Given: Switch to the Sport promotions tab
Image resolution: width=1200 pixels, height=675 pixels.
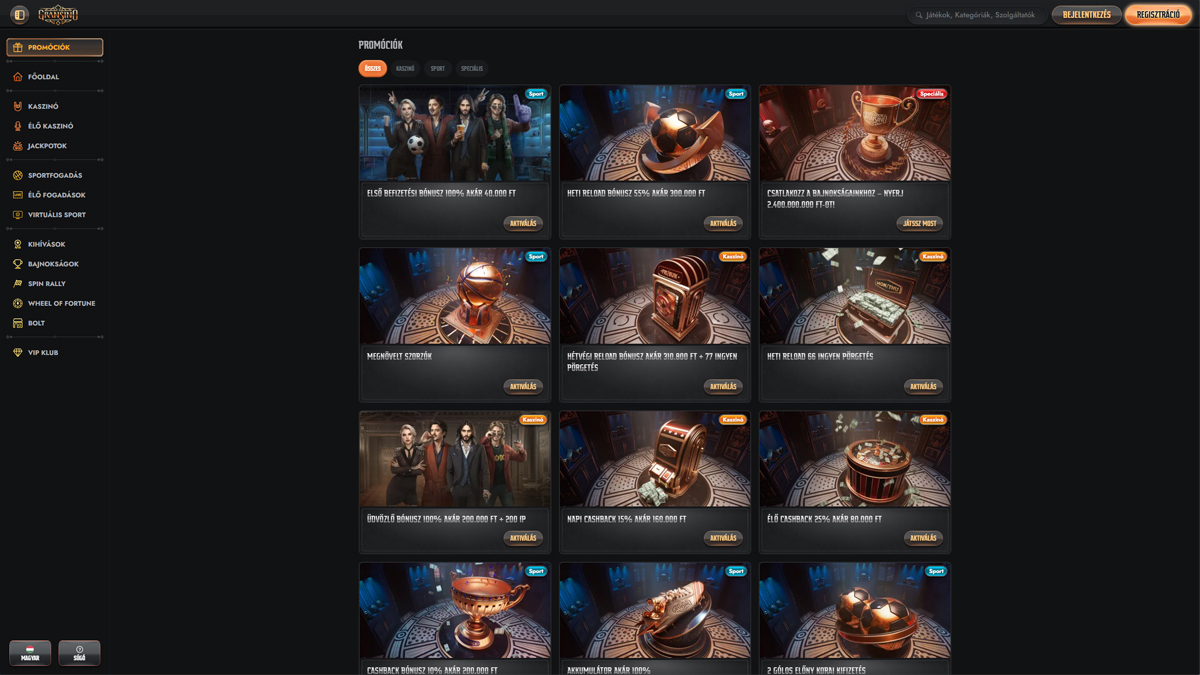Looking at the screenshot, I should tap(437, 69).
